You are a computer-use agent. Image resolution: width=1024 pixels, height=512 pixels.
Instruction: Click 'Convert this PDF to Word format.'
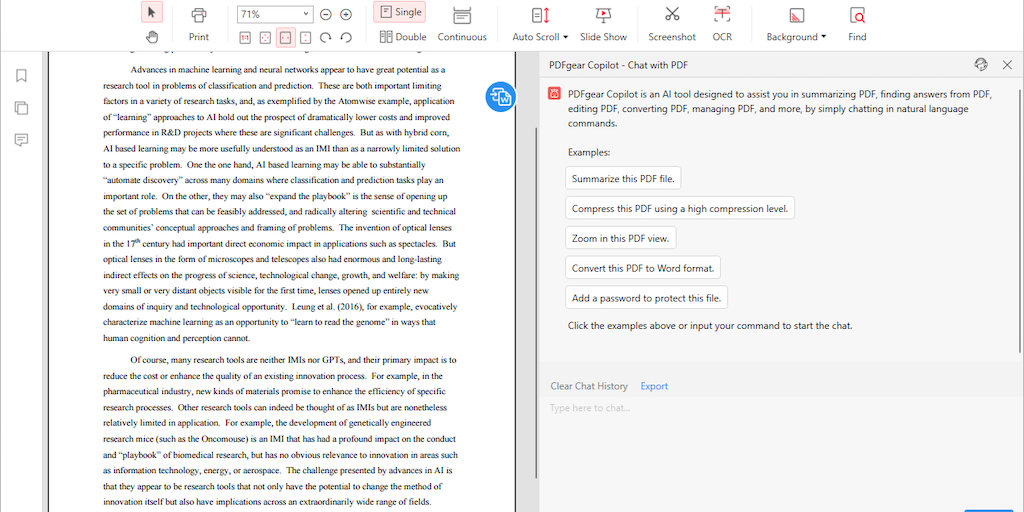pyautogui.click(x=643, y=268)
